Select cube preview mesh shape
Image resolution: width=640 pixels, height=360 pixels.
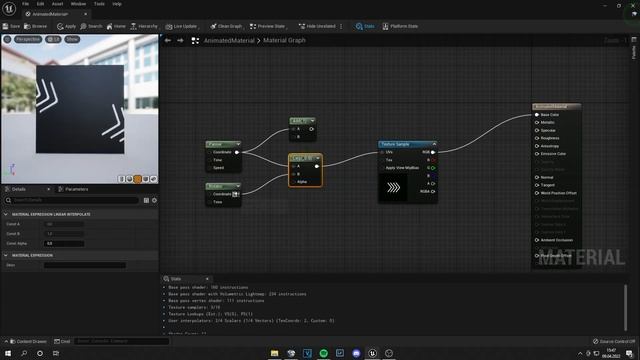pyautogui.click(x=145, y=179)
